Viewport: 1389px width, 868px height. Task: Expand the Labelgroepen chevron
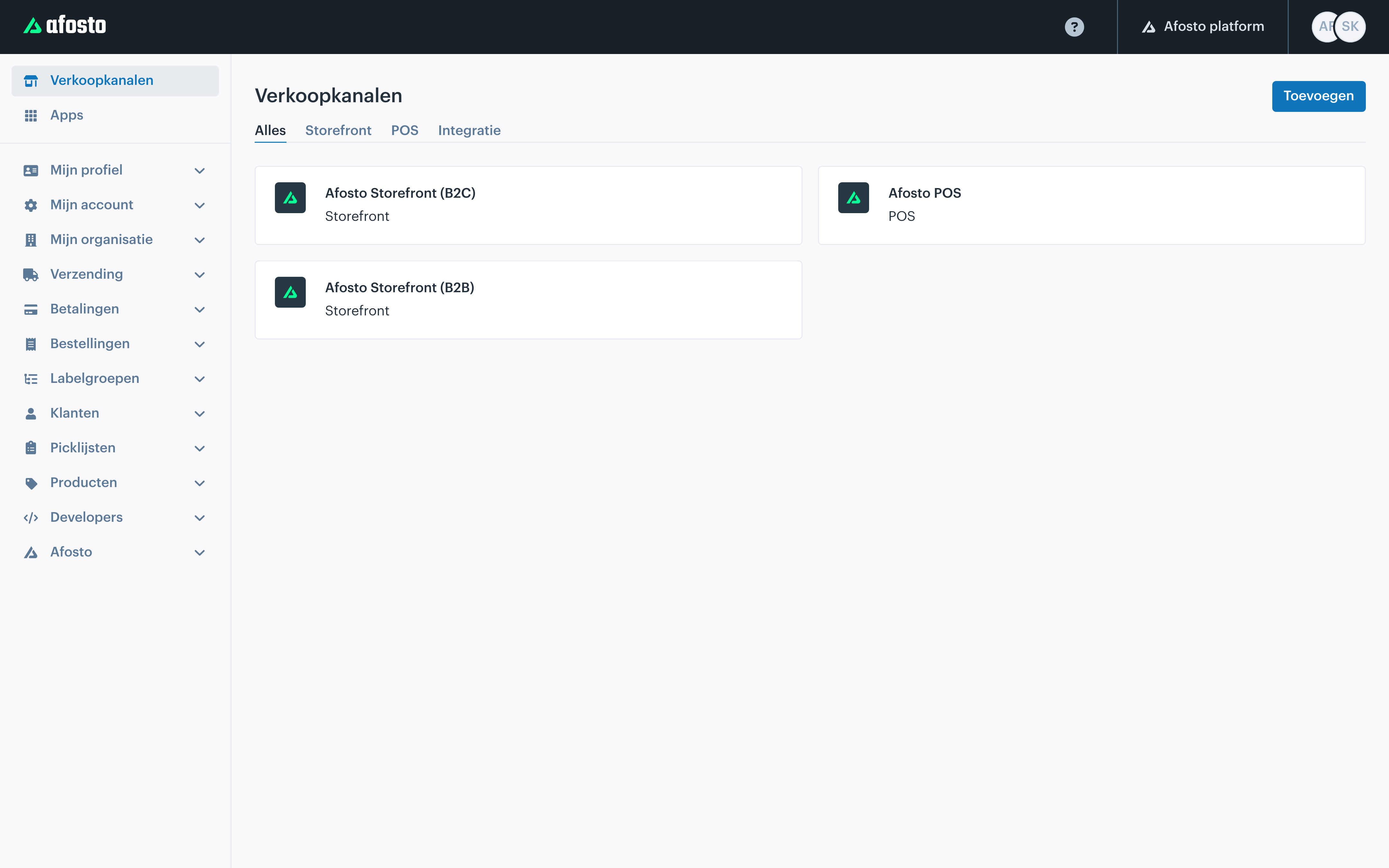(x=200, y=379)
